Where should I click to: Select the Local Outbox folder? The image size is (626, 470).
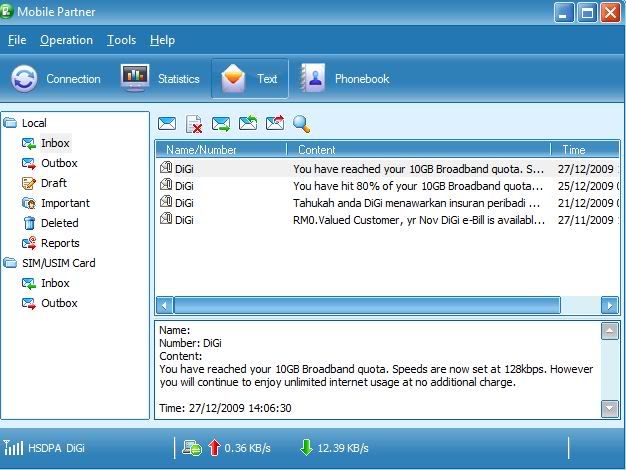(x=58, y=163)
